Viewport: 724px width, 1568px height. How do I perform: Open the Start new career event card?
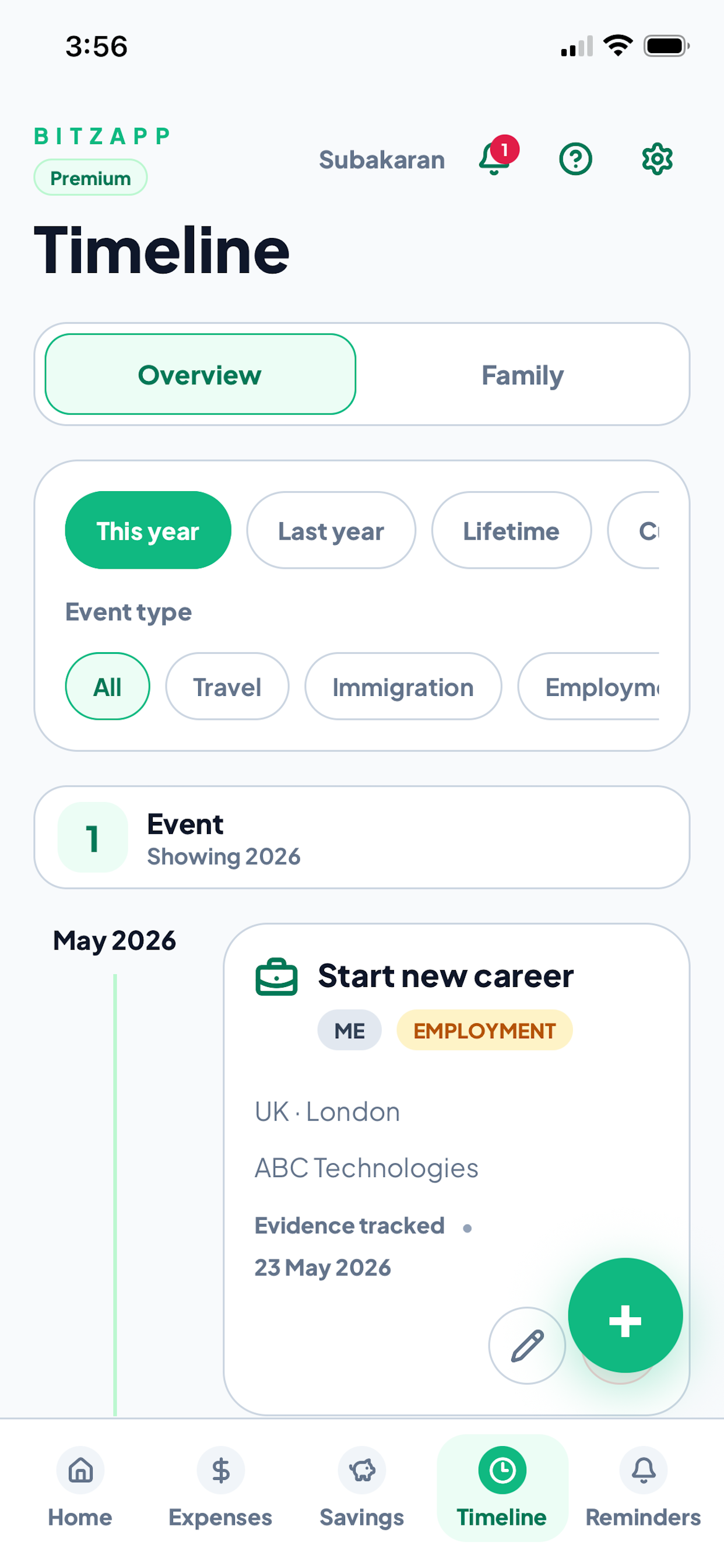pyautogui.click(x=456, y=1168)
